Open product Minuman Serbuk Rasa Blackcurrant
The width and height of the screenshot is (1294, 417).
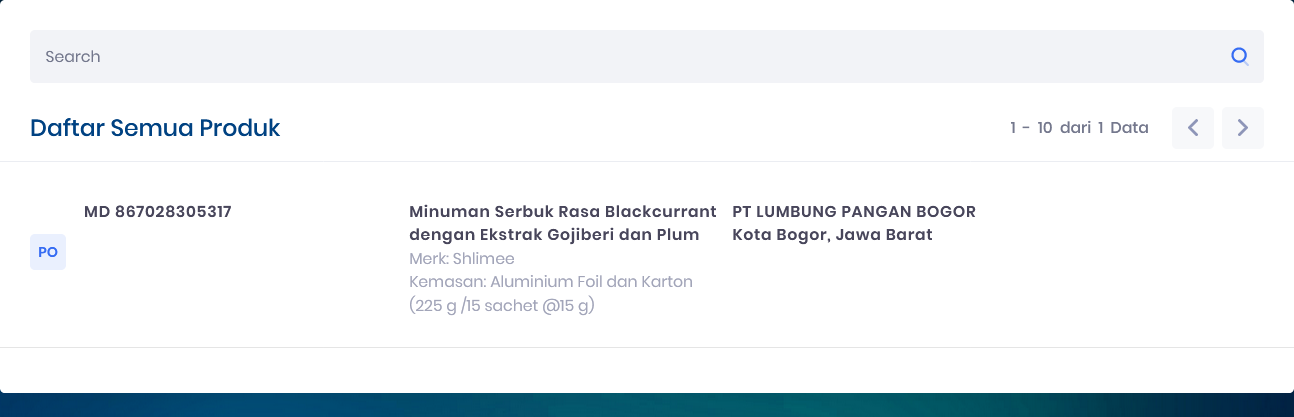(x=563, y=212)
